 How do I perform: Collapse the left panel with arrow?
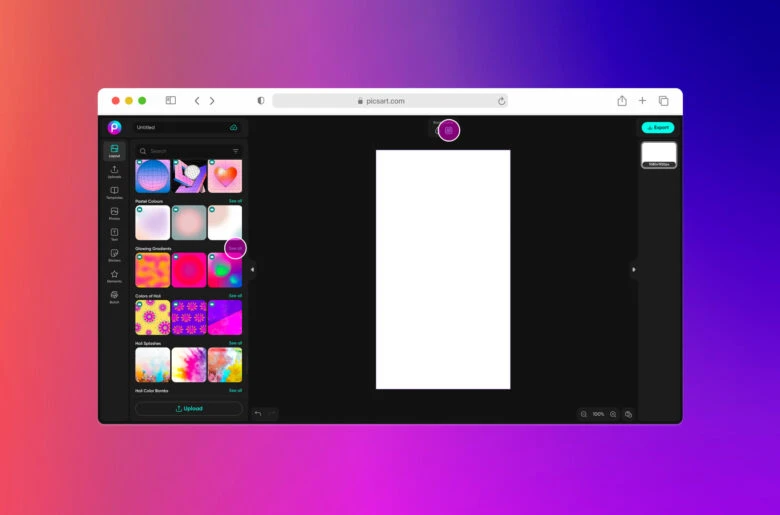[x=252, y=269]
